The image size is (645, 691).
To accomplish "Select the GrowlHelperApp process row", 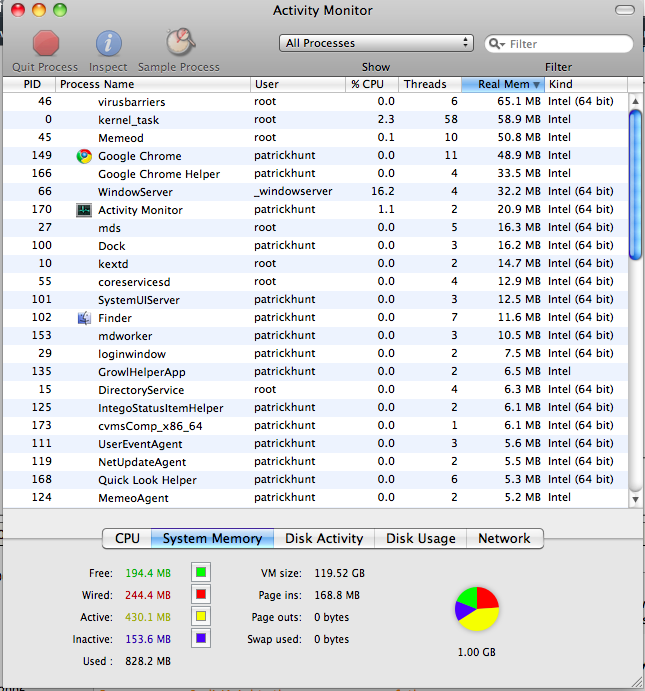I will click(x=315, y=372).
